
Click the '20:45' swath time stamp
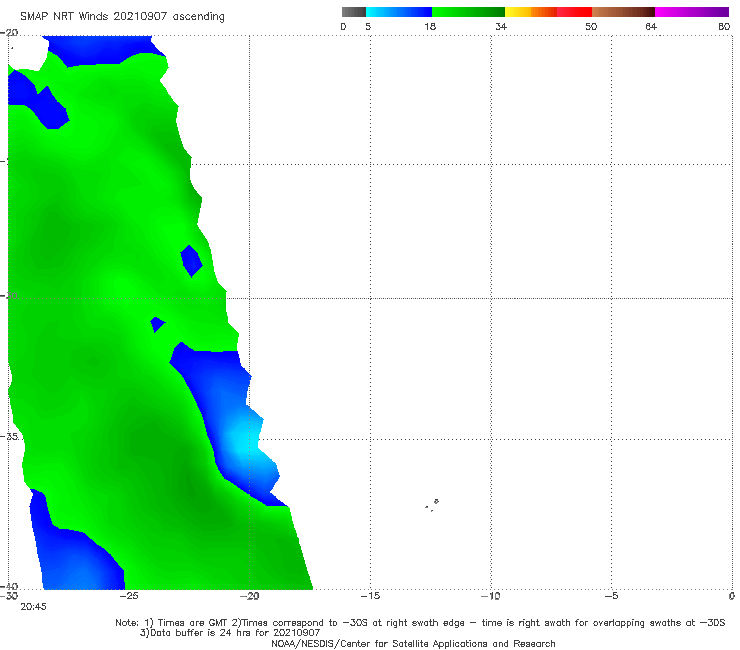click(x=33, y=607)
